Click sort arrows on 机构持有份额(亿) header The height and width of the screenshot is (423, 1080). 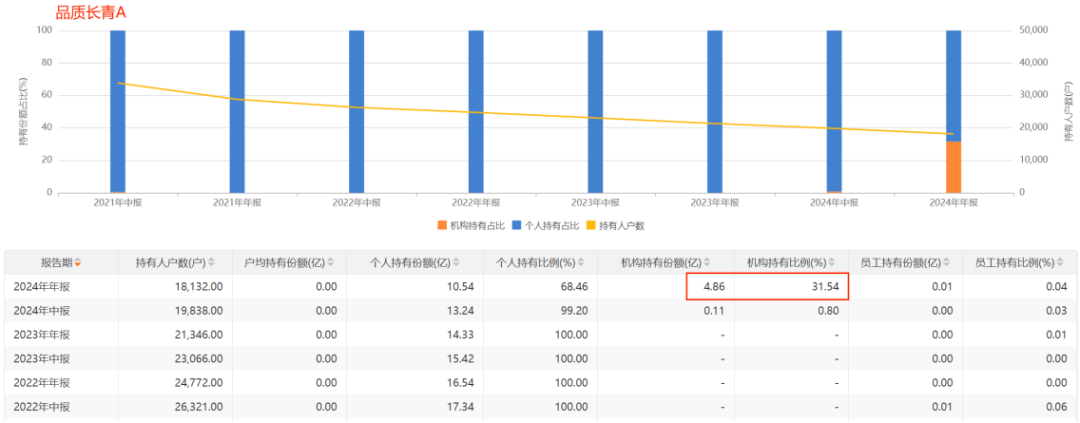709,262
